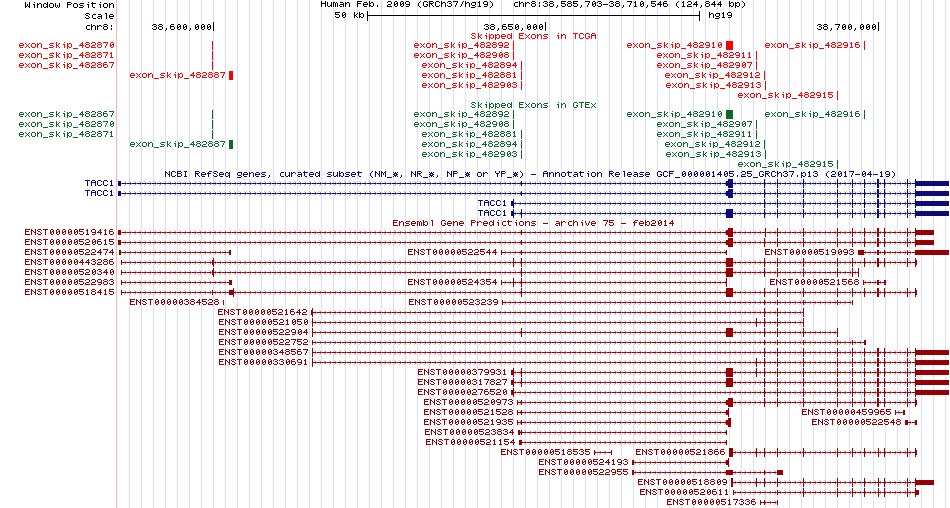
Task: Select the ENST00000348567 transcript label
Action: pyautogui.click(x=264, y=352)
